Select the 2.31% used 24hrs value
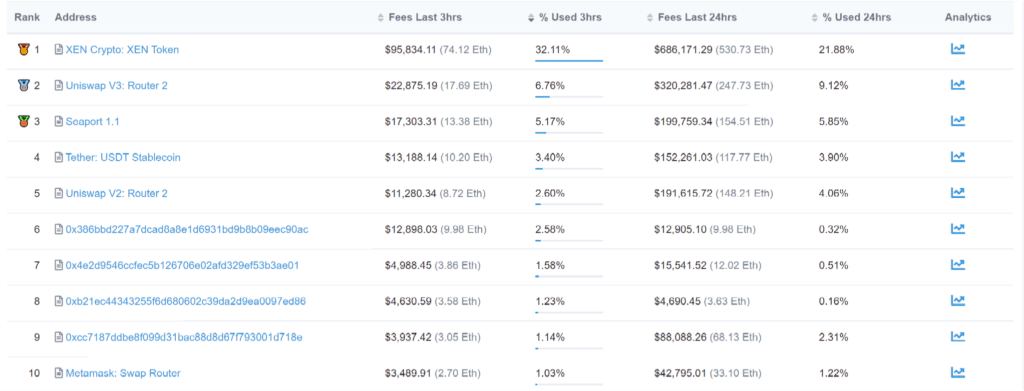The width and height of the screenshot is (1024, 391). click(833, 337)
